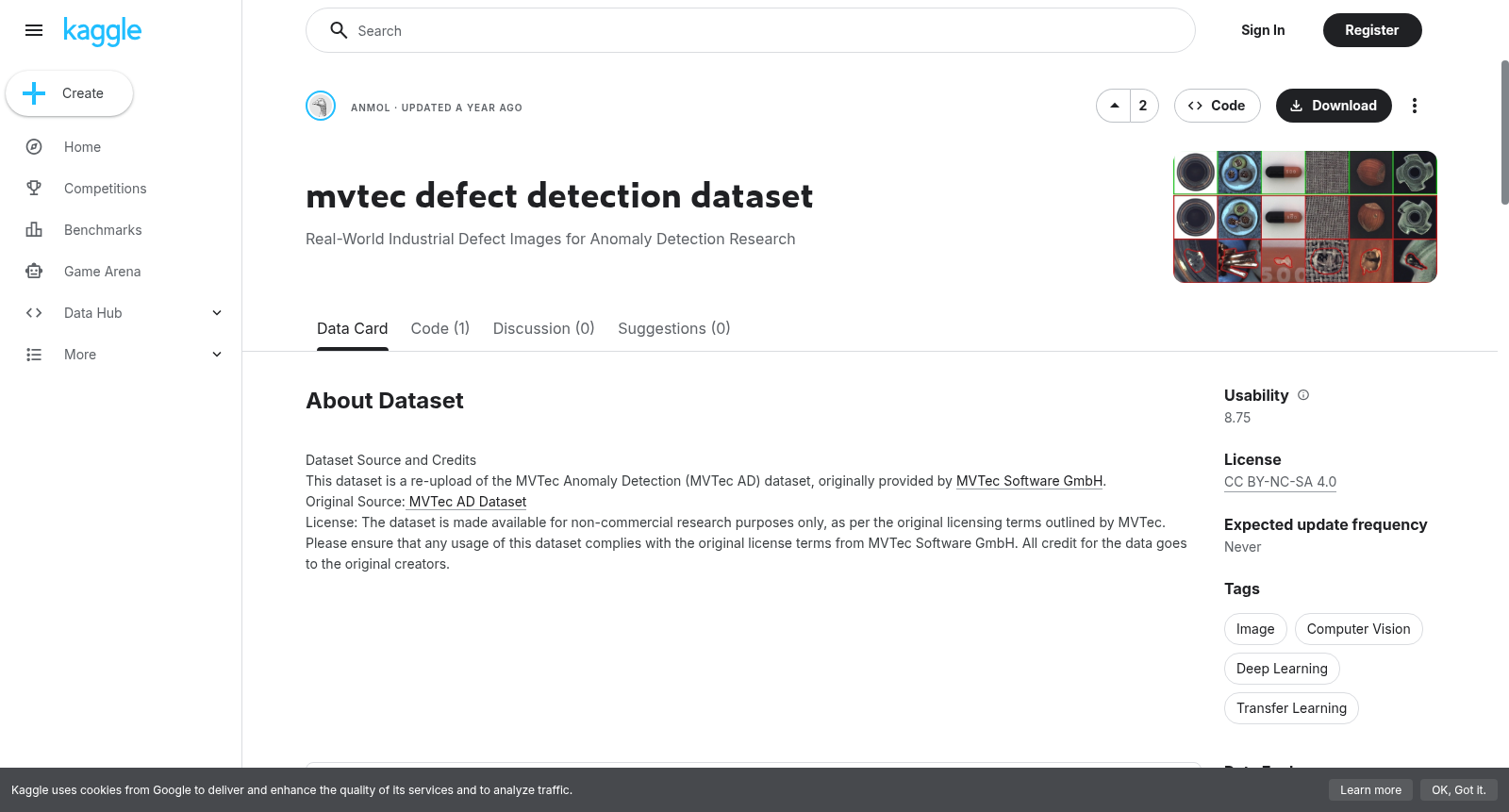This screenshot has height=812, width=1509.
Task: Click the update frequency value Never
Action: pyautogui.click(x=1242, y=547)
